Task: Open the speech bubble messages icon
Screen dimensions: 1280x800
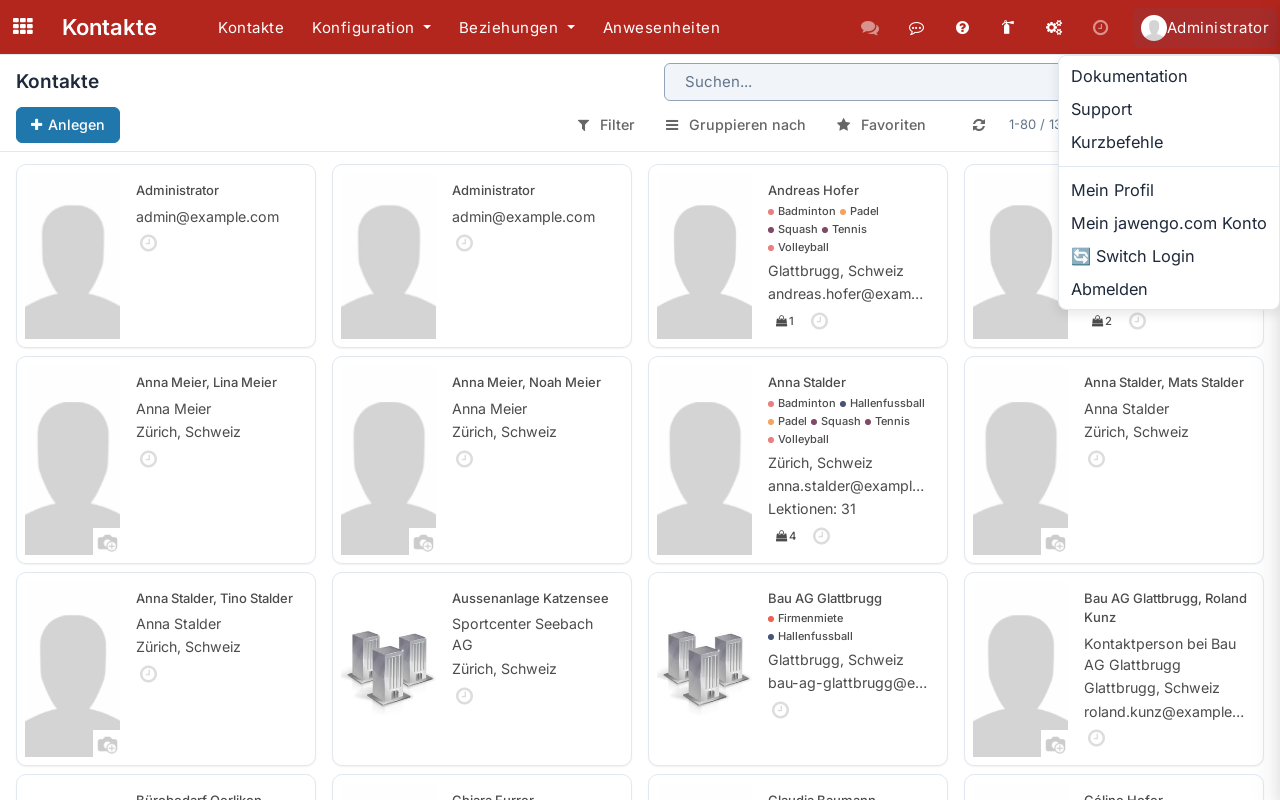Action: tap(916, 28)
